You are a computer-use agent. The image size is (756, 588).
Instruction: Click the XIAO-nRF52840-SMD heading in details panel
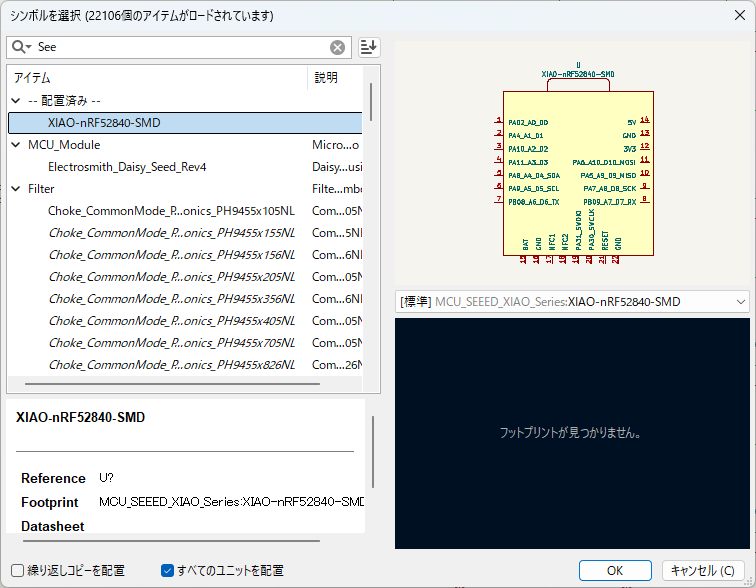pos(81,417)
